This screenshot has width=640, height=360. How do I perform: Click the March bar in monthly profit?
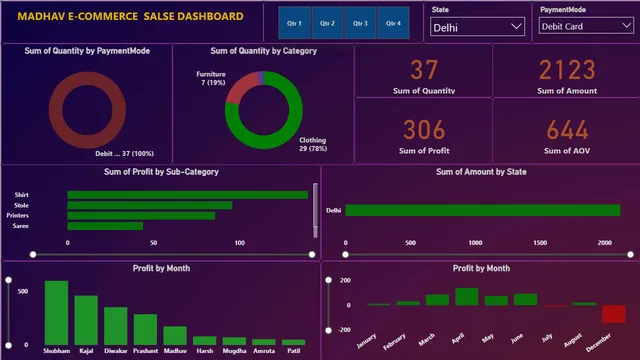(438, 300)
